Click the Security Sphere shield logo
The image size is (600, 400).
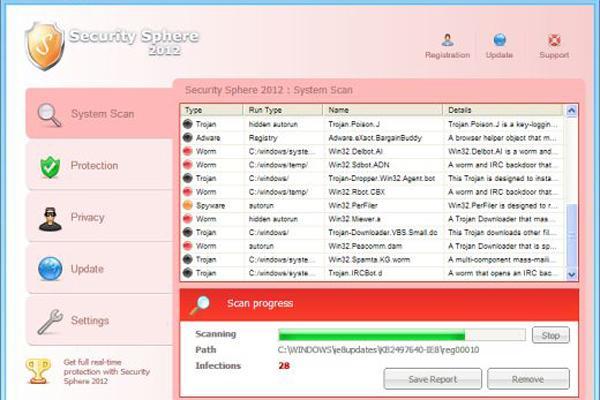click(44, 46)
